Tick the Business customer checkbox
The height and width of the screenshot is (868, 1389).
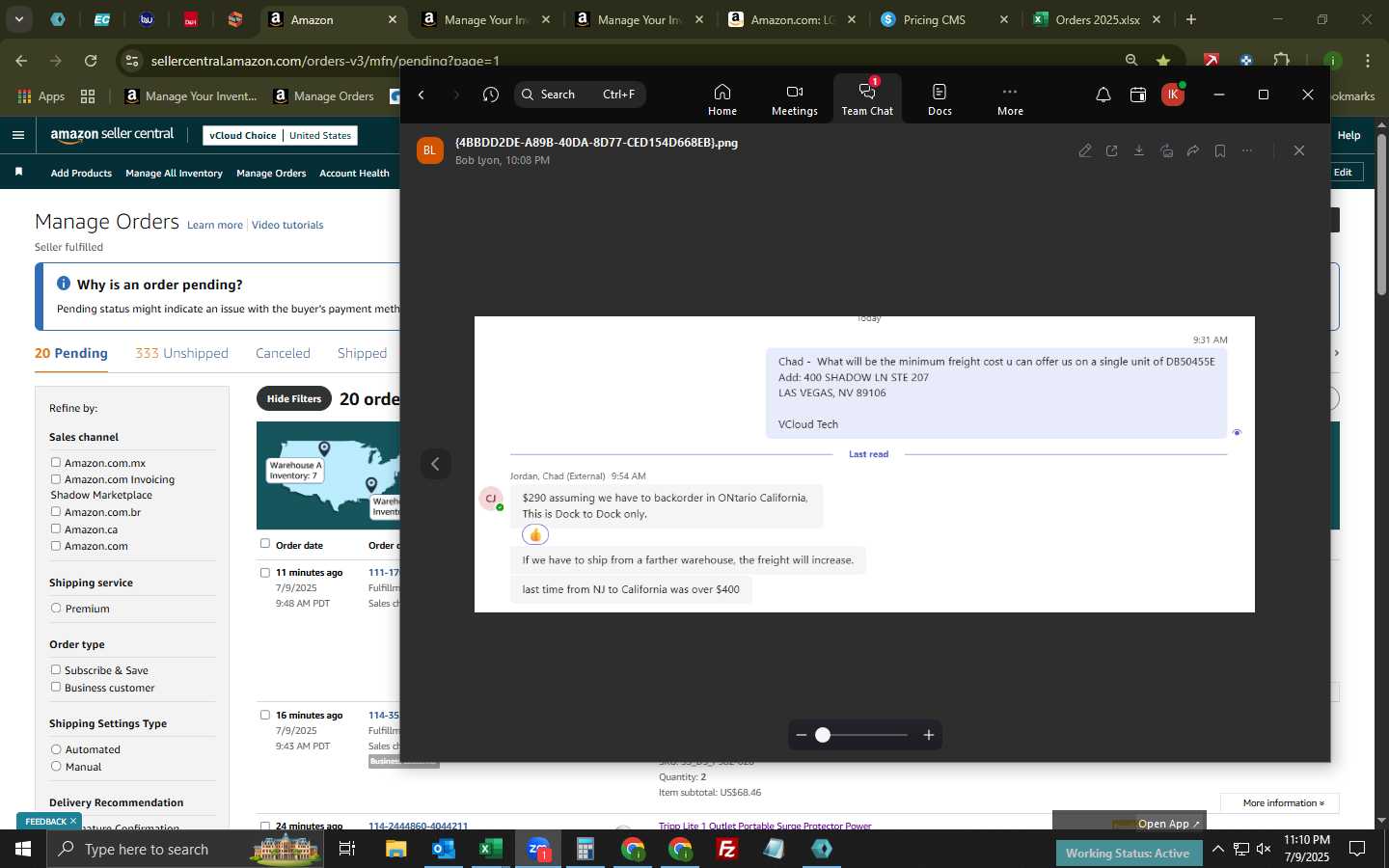(x=56, y=688)
